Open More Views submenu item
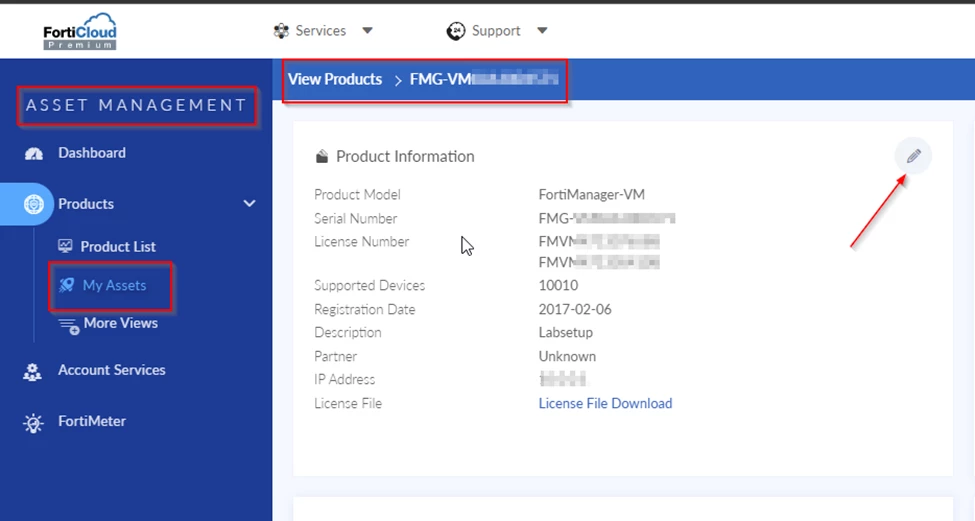 tap(121, 323)
